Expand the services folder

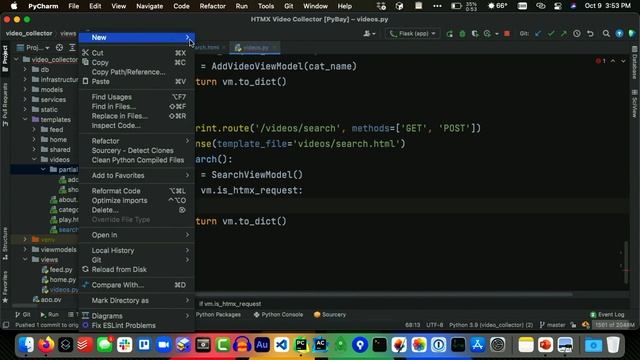[25, 99]
